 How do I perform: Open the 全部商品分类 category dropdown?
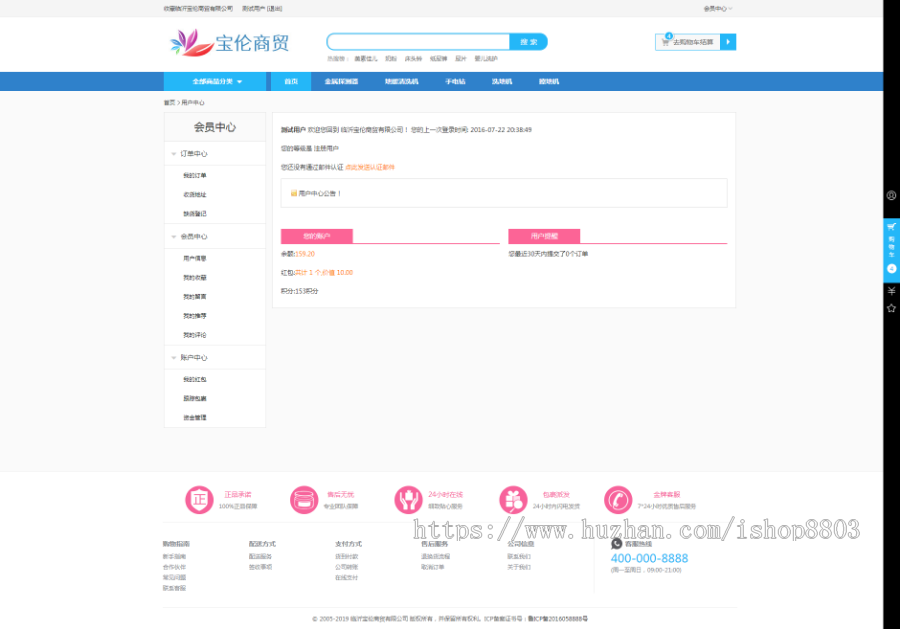pyautogui.click(x=215, y=81)
